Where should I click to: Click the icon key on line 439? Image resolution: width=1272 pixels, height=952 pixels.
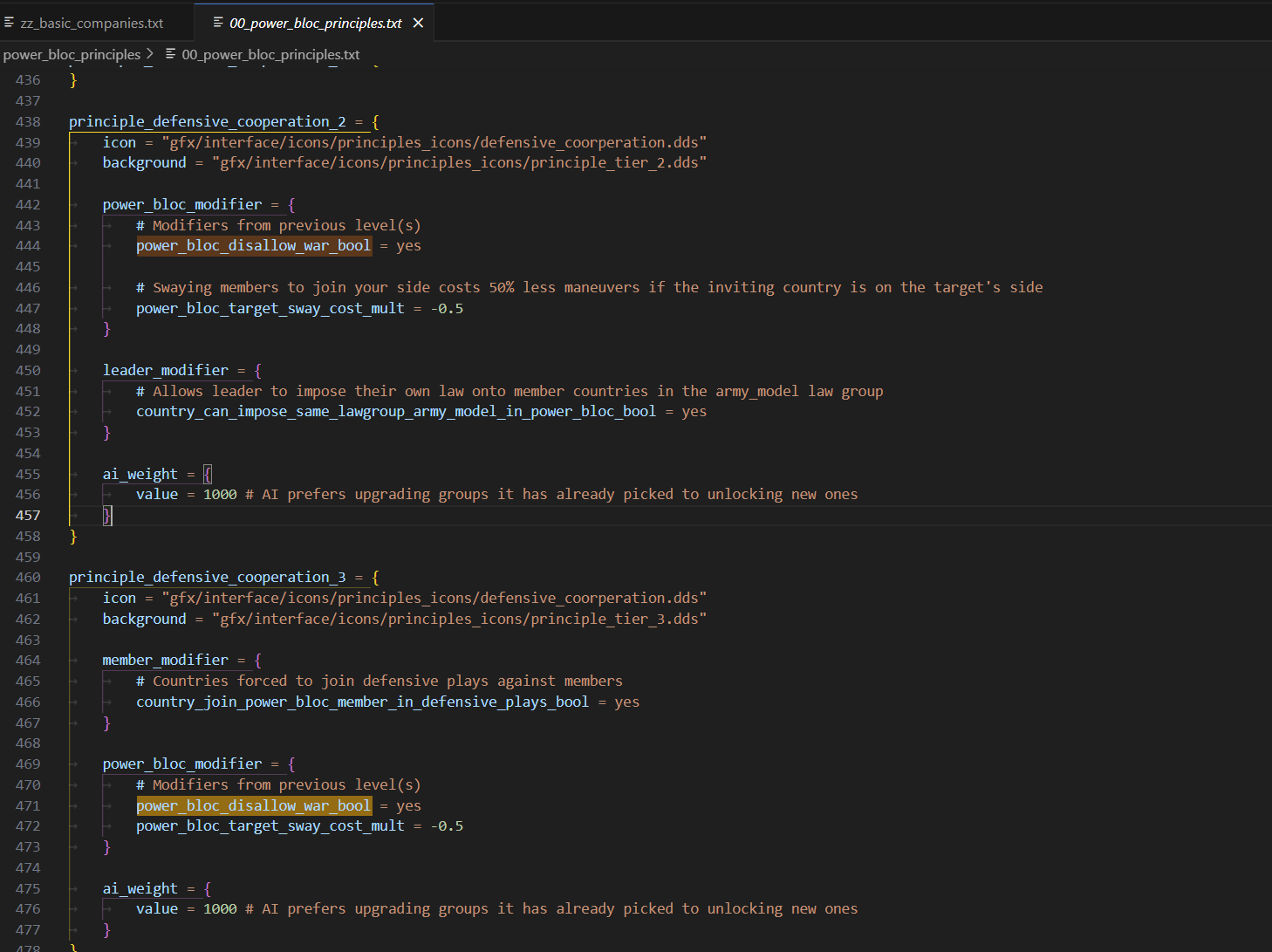pos(120,142)
